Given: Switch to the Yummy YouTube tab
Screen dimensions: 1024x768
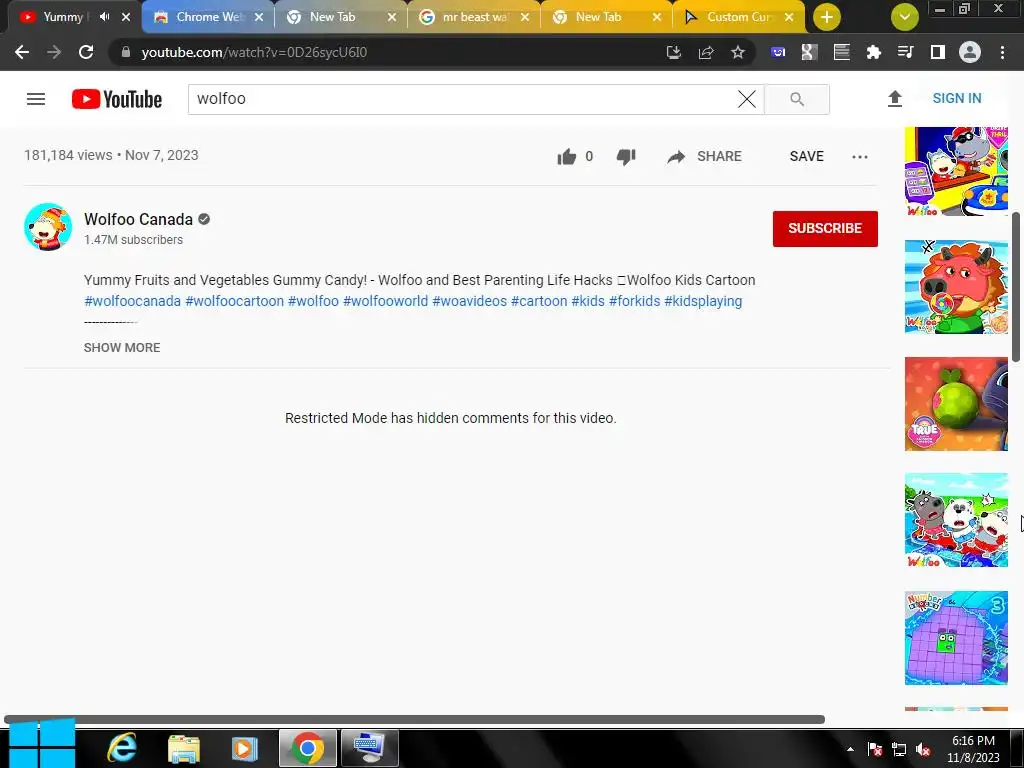Looking at the screenshot, I should (62, 17).
